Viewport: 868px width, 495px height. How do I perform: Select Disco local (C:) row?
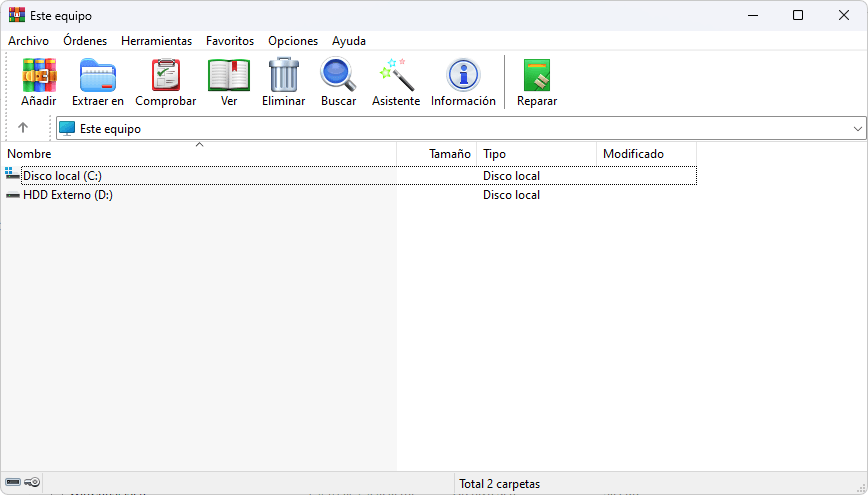tap(350, 176)
